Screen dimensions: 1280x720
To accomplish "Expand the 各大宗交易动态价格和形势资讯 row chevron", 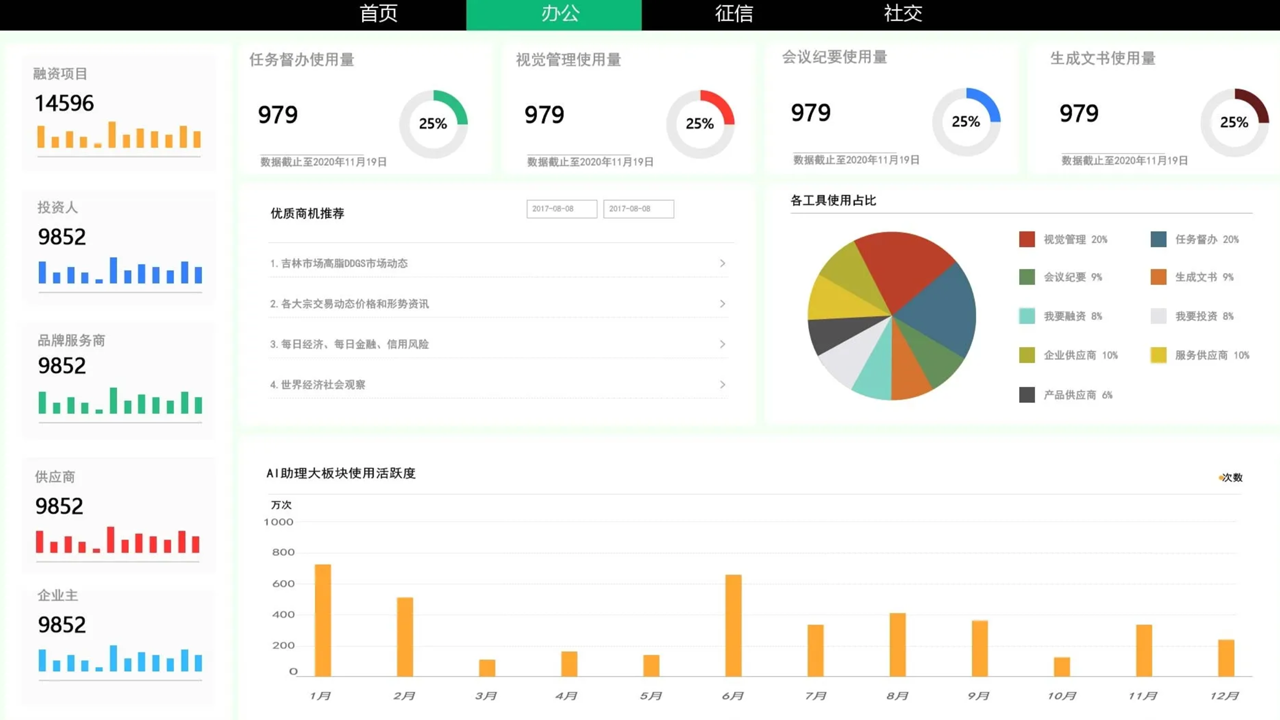I will click(722, 303).
